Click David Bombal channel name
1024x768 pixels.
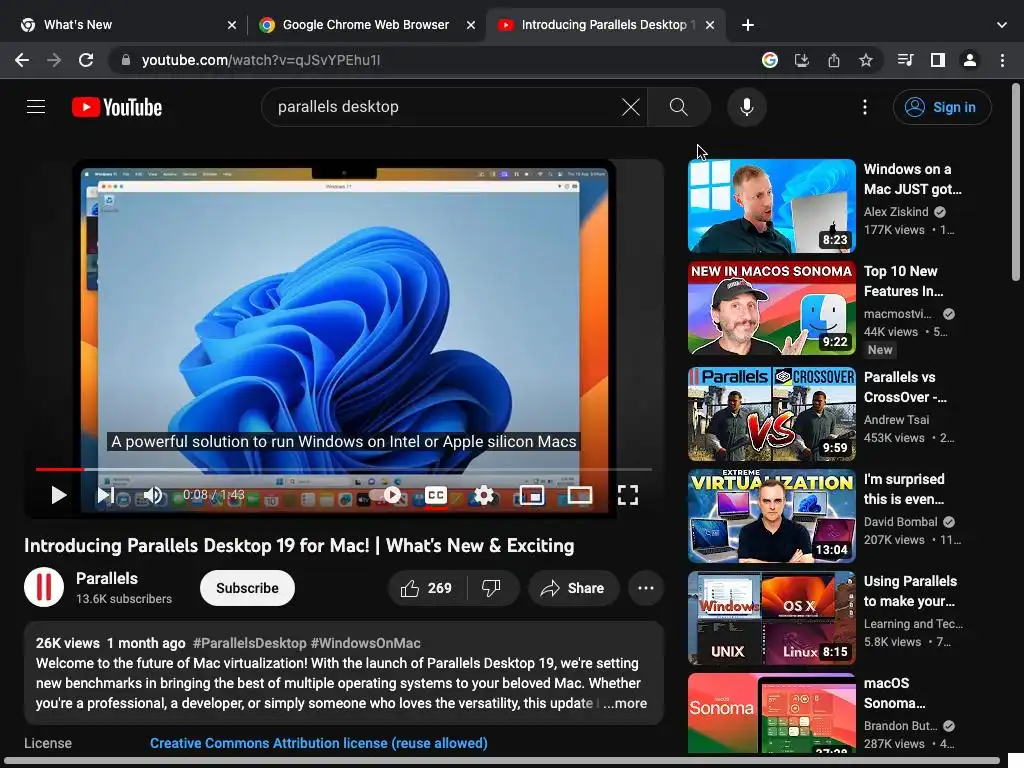tap(901, 522)
